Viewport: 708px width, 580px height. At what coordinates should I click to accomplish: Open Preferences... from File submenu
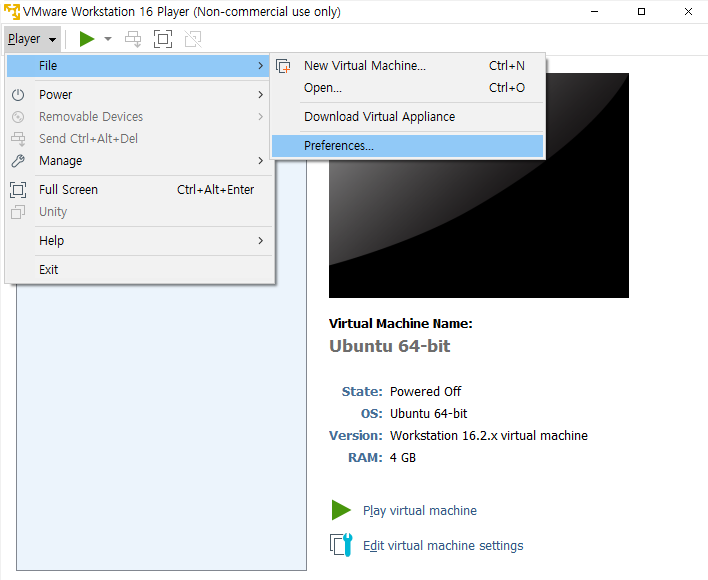[407, 146]
